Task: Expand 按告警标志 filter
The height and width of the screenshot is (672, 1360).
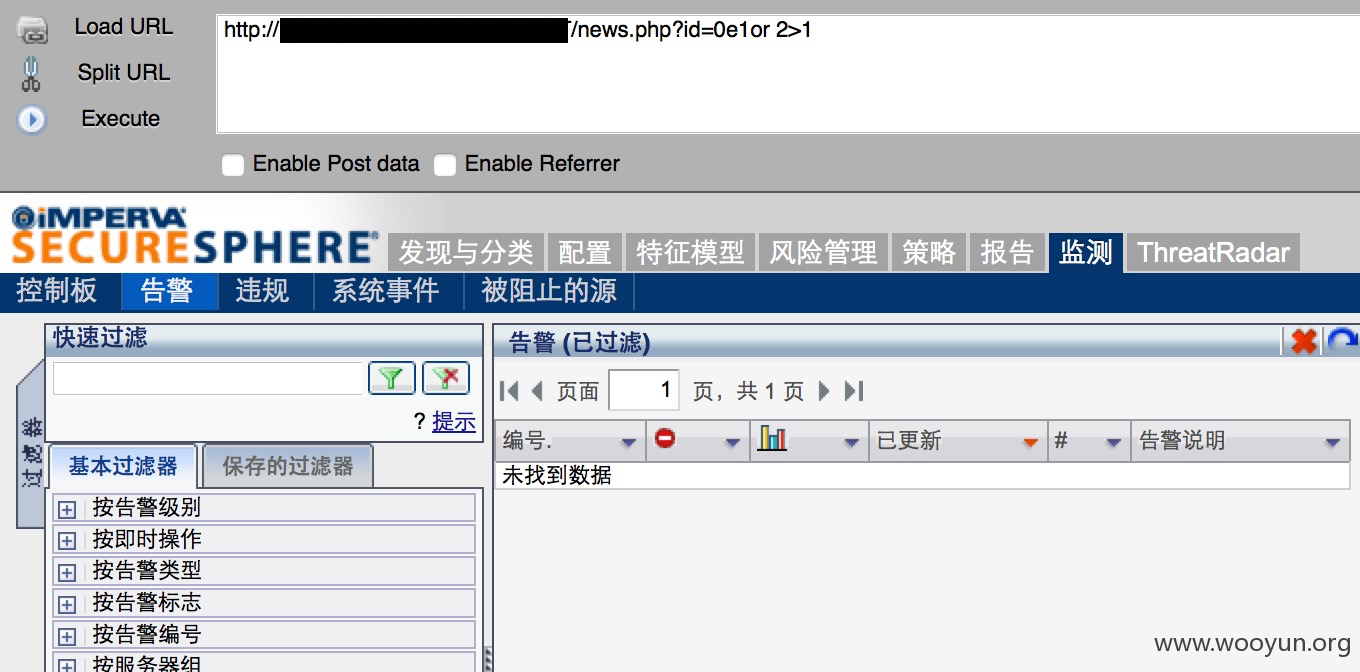Action: 67,605
